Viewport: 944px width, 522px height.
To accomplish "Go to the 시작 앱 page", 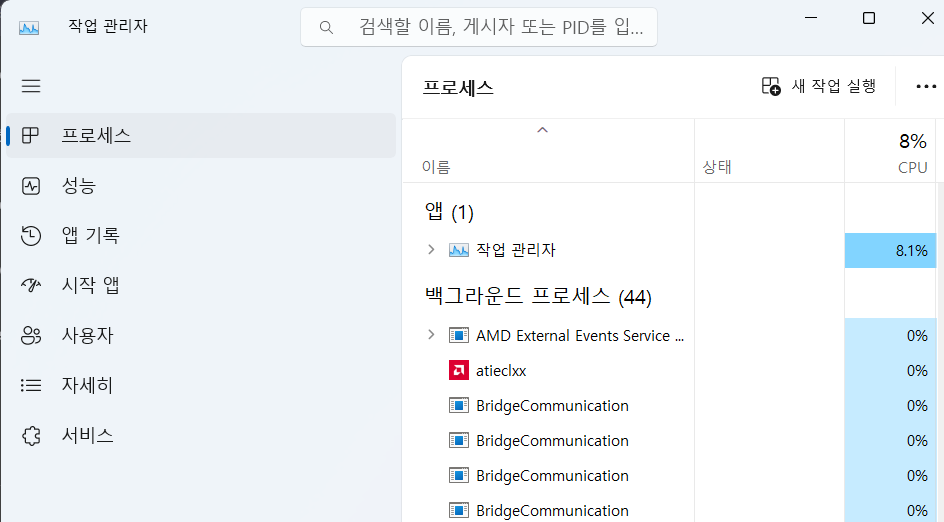I will (x=200, y=285).
